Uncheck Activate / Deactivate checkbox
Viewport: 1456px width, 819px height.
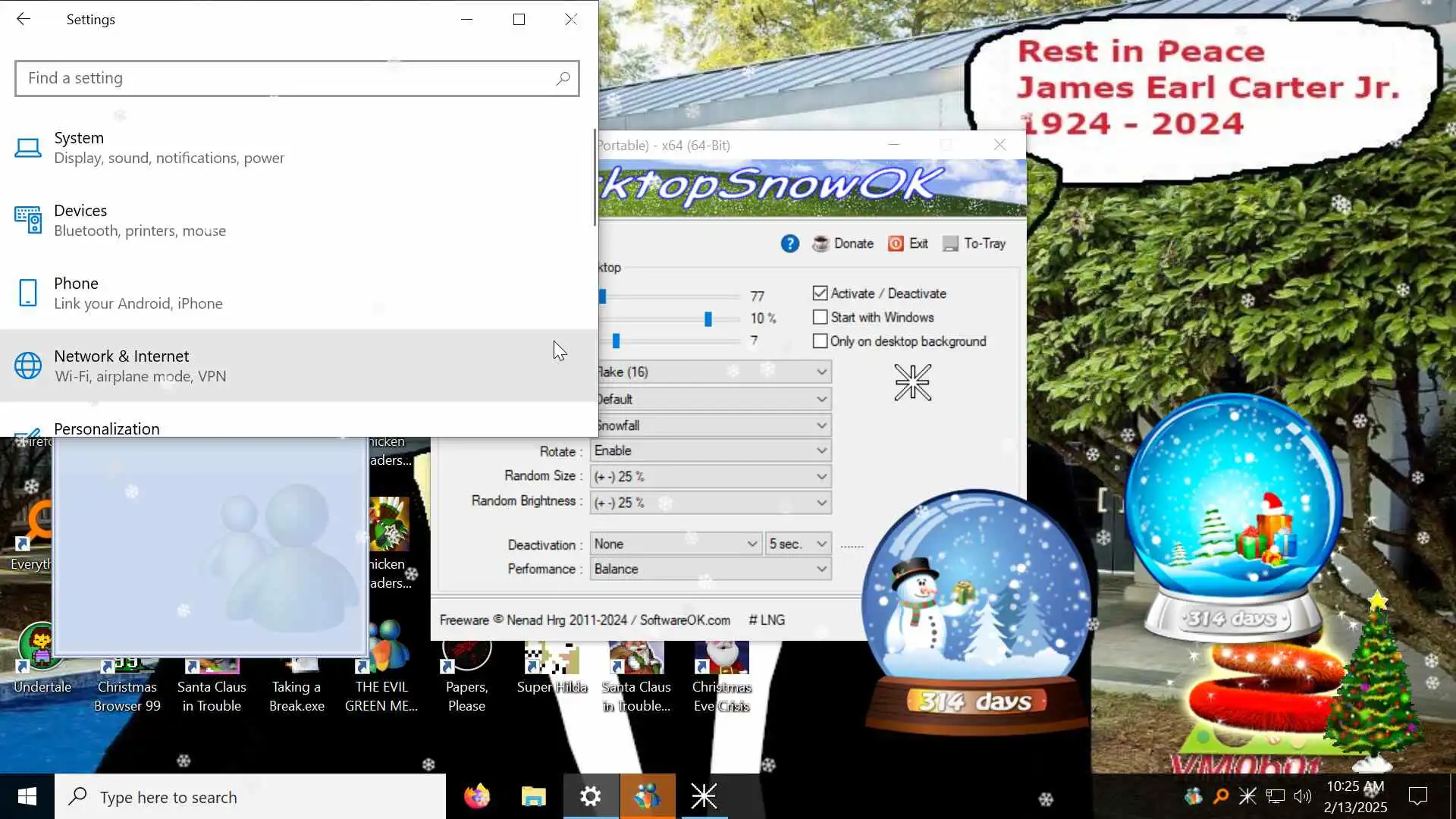pos(820,293)
